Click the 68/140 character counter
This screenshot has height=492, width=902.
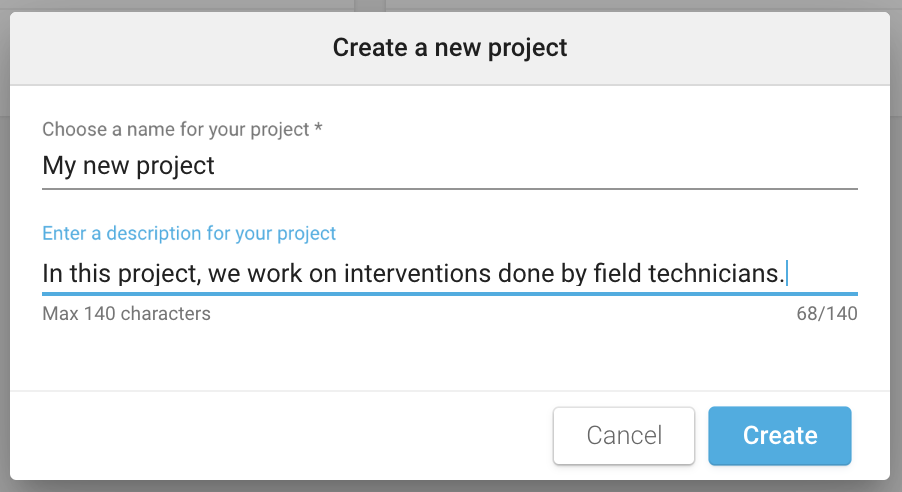pos(826,314)
